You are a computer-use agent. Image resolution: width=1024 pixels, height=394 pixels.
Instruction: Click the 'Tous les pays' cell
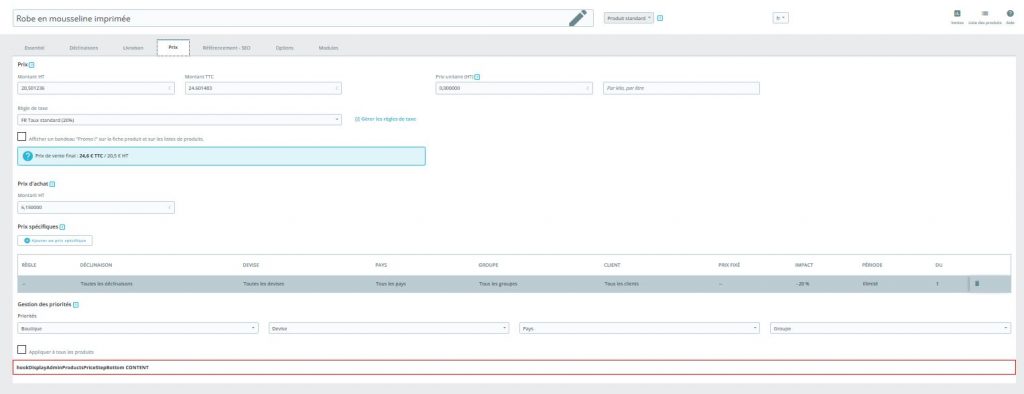point(391,284)
